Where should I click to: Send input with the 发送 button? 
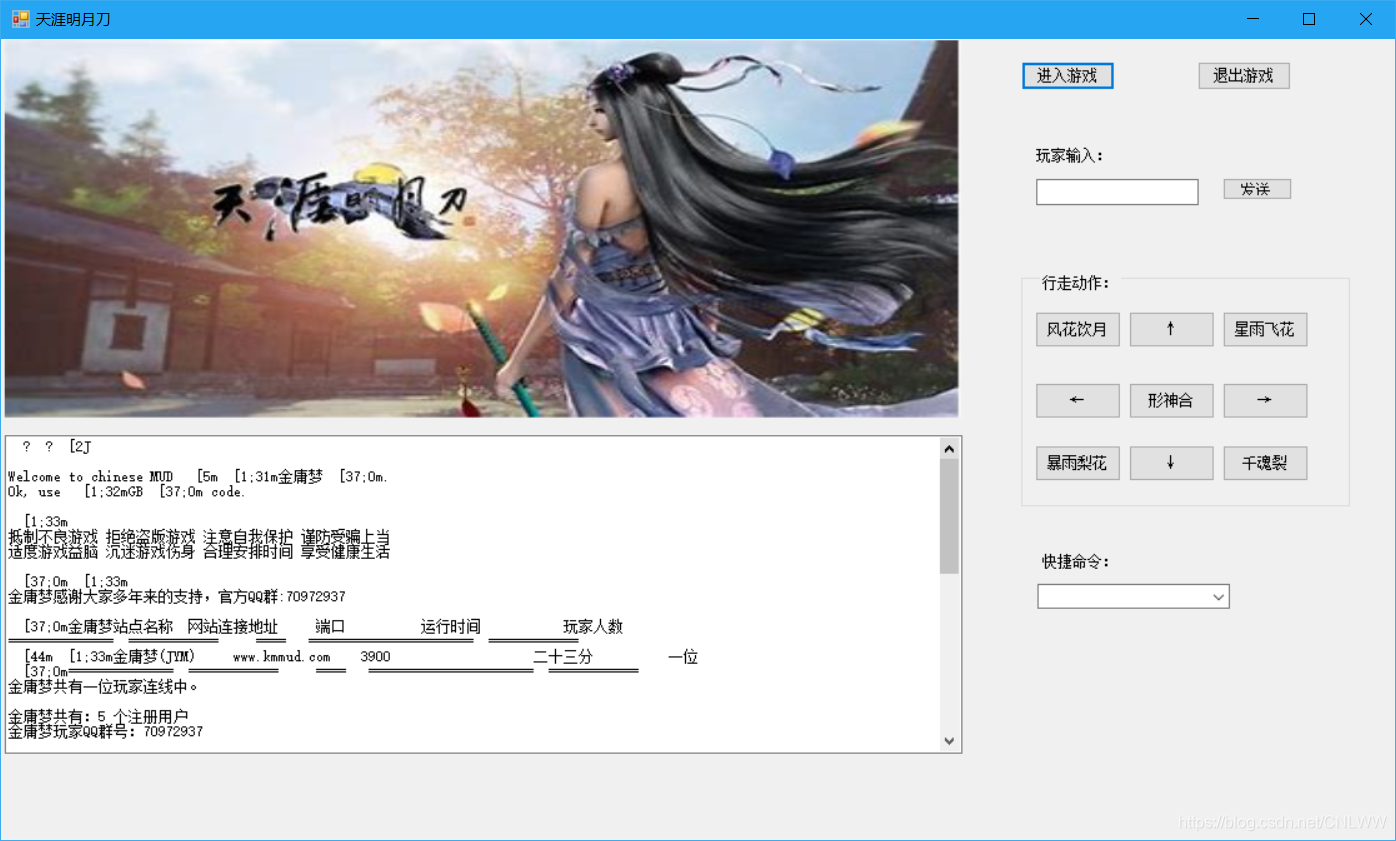point(1257,189)
